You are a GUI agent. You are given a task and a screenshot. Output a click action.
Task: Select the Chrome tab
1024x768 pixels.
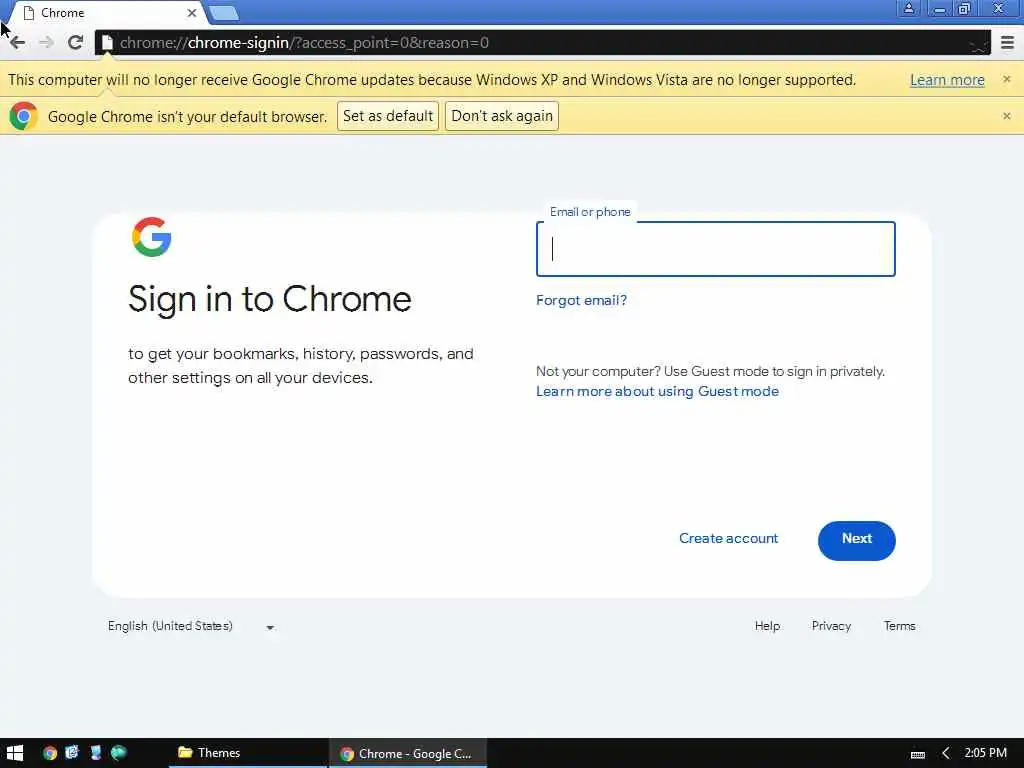(x=108, y=13)
